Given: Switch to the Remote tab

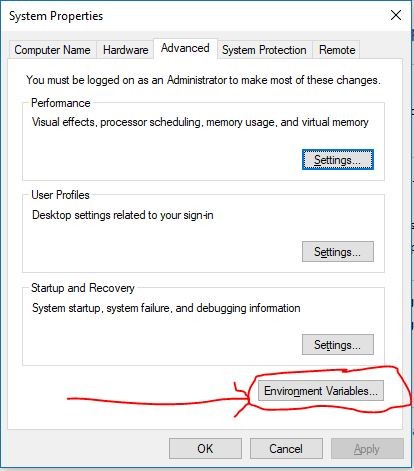Looking at the screenshot, I should click(x=337, y=50).
